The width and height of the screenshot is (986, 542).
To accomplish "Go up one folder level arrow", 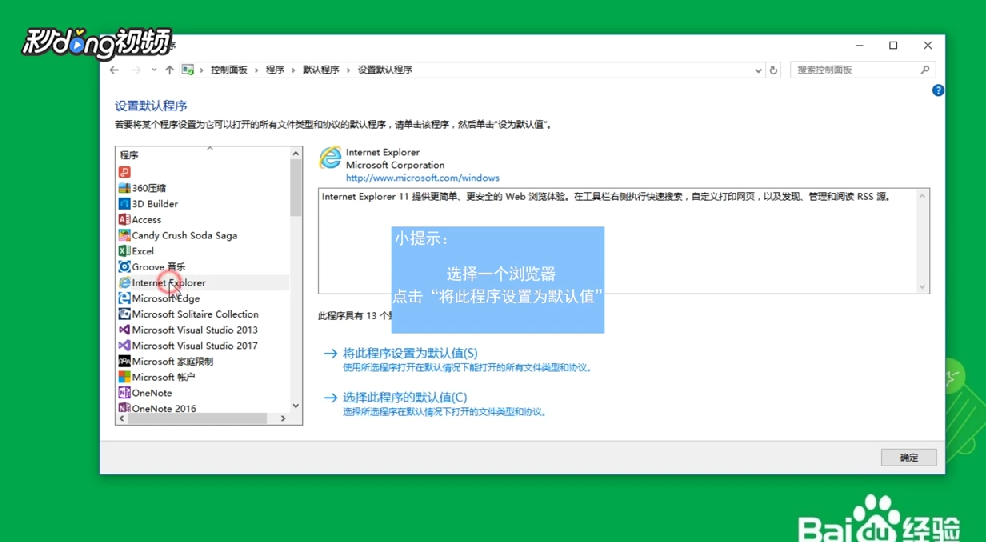I will (169, 70).
